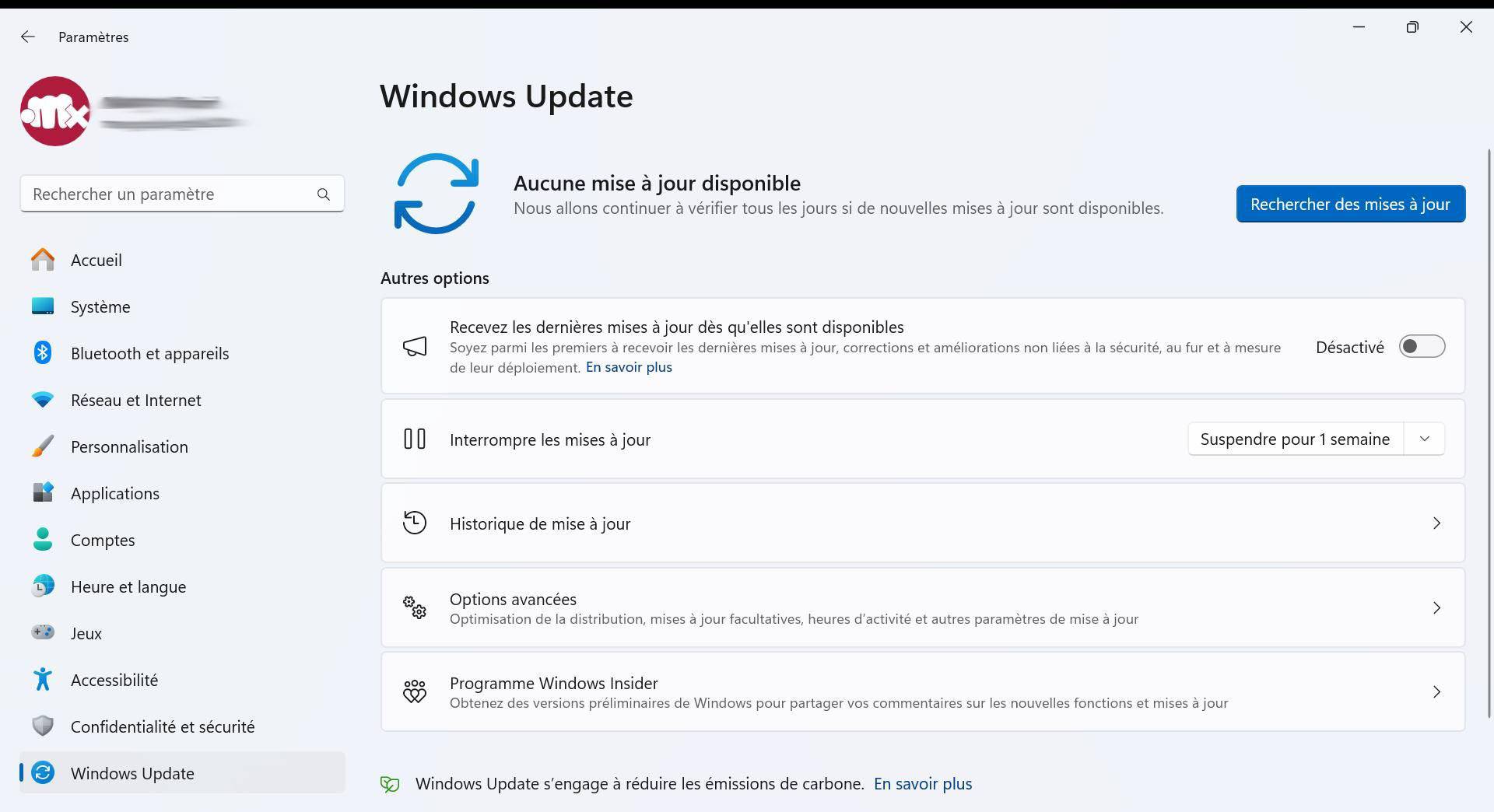
Task: Click the Jeux gamepad icon
Action: tap(43, 633)
